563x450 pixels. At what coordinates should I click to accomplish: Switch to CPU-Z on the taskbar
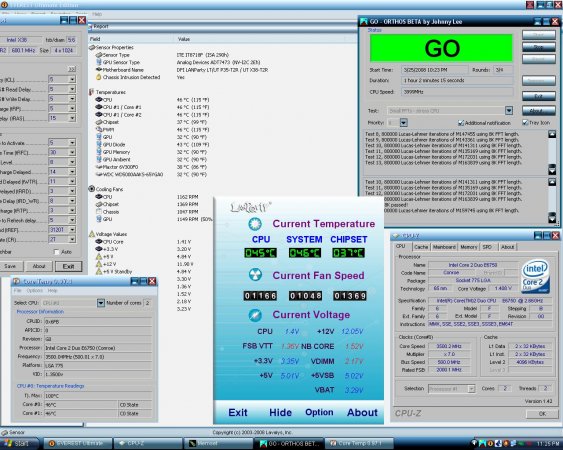tap(148, 444)
